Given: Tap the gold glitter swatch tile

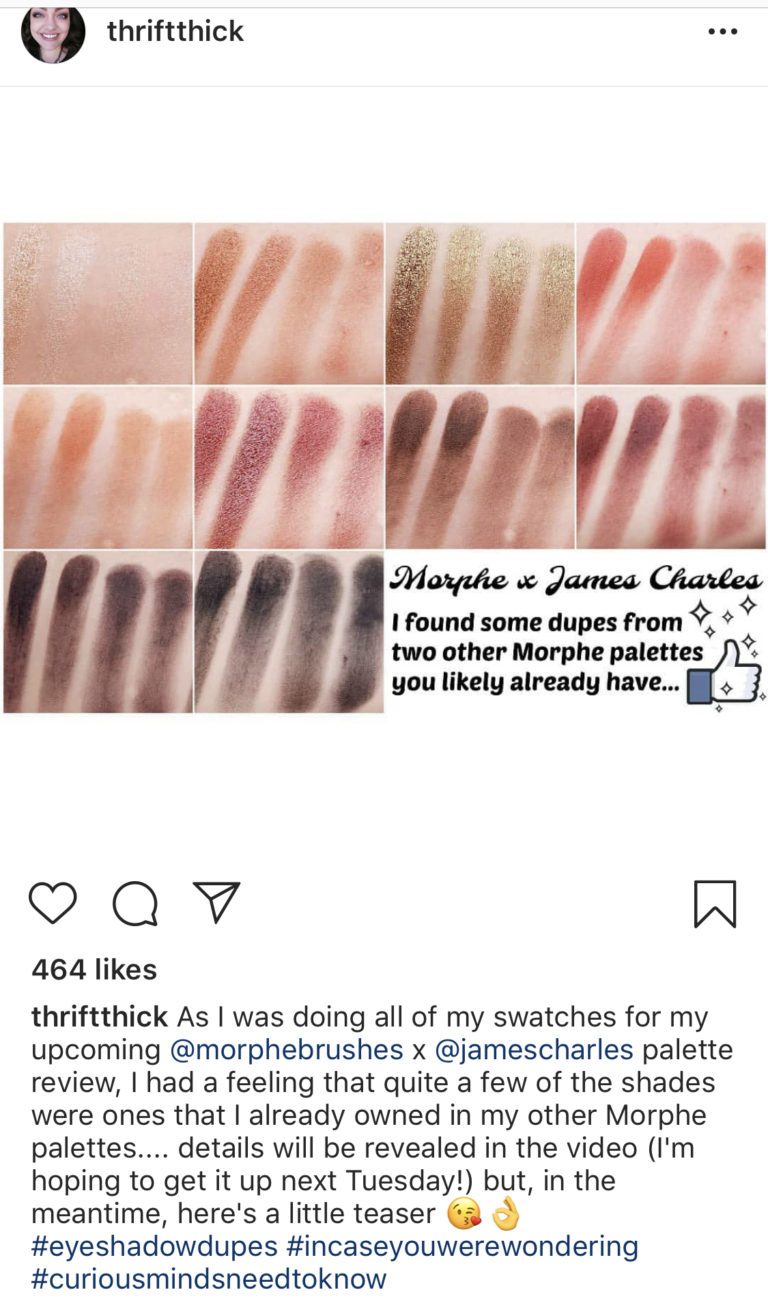Looking at the screenshot, I should (480, 303).
